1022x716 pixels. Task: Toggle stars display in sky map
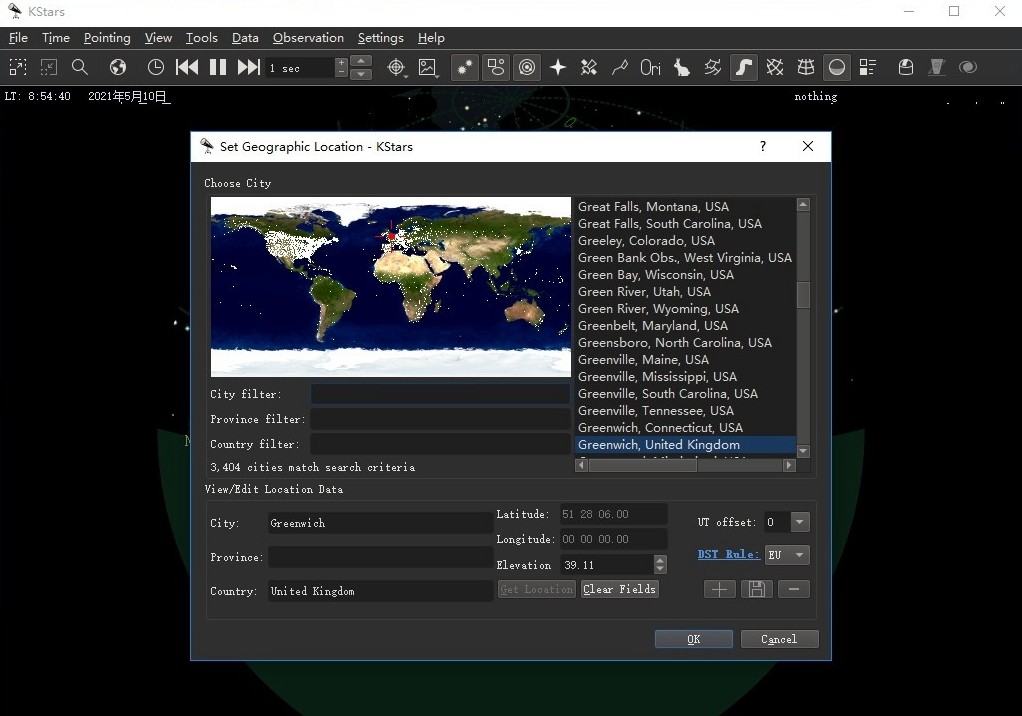tap(465, 67)
